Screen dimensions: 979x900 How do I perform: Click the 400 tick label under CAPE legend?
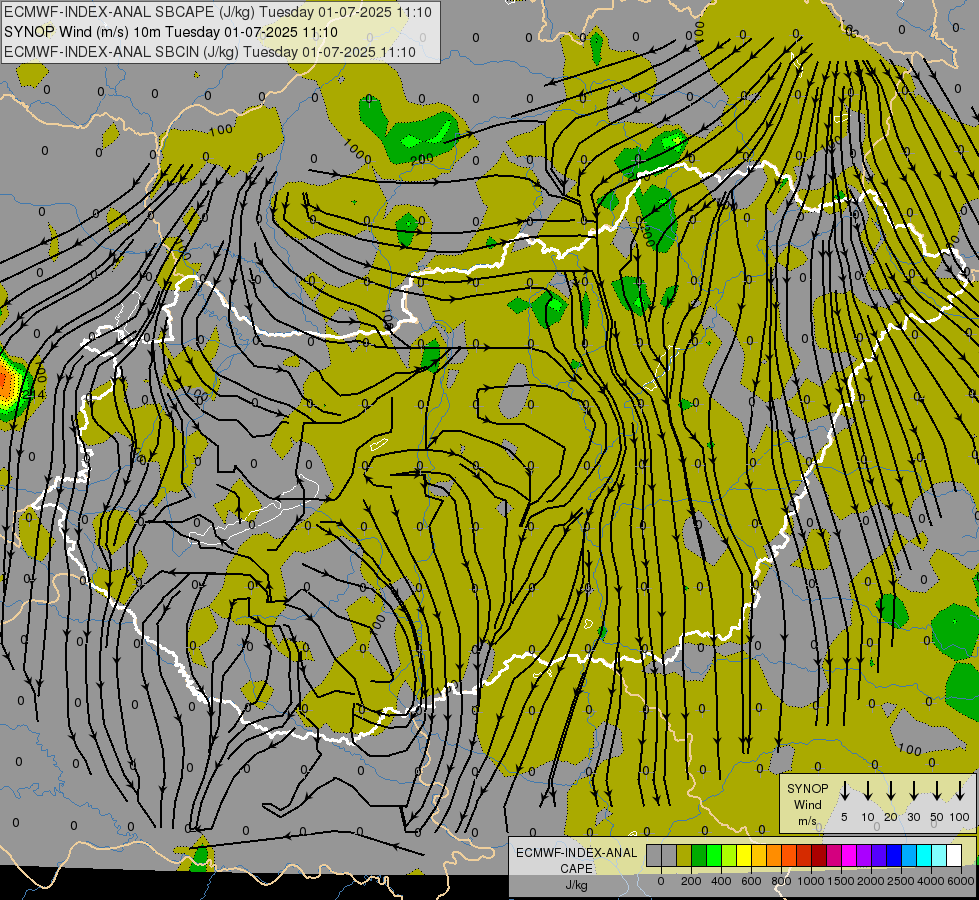pyautogui.click(x=721, y=881)
